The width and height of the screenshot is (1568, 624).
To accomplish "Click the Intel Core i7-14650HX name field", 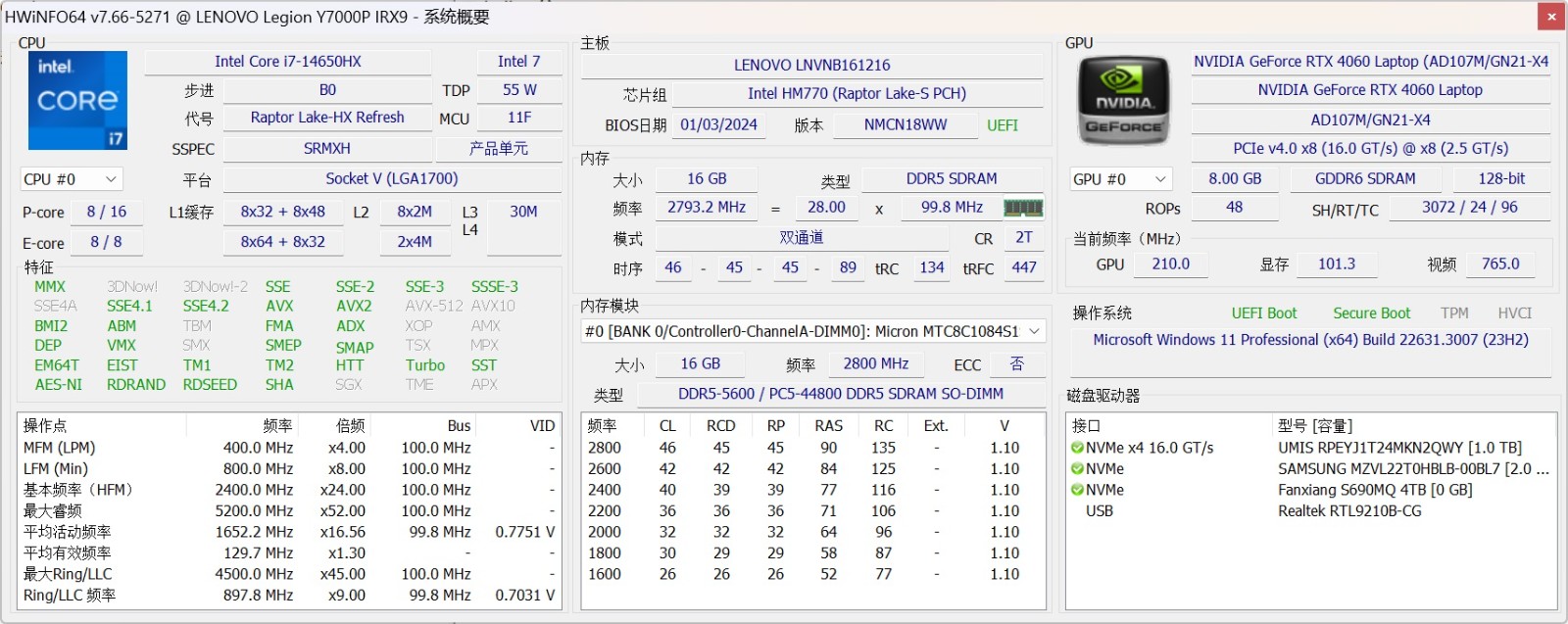I will click(288, 62).
